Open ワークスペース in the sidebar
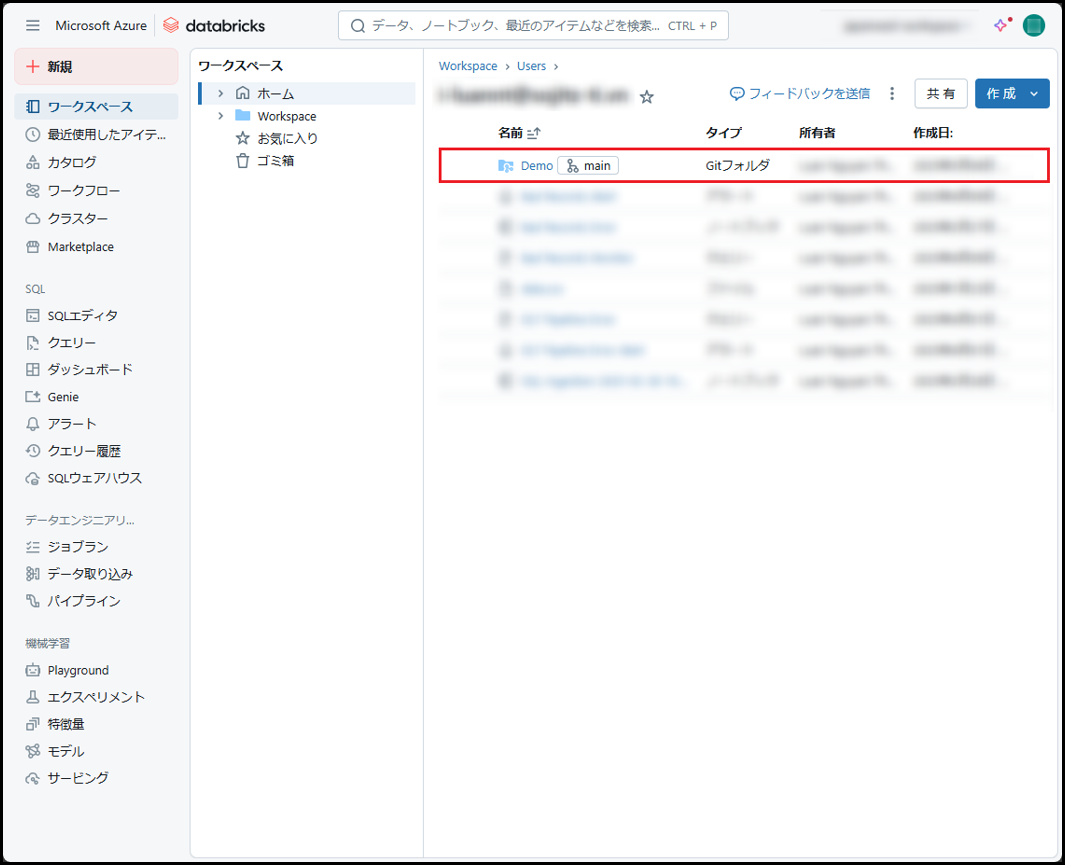Screen dimensions: 1065x865 click(x=96, y=107)
